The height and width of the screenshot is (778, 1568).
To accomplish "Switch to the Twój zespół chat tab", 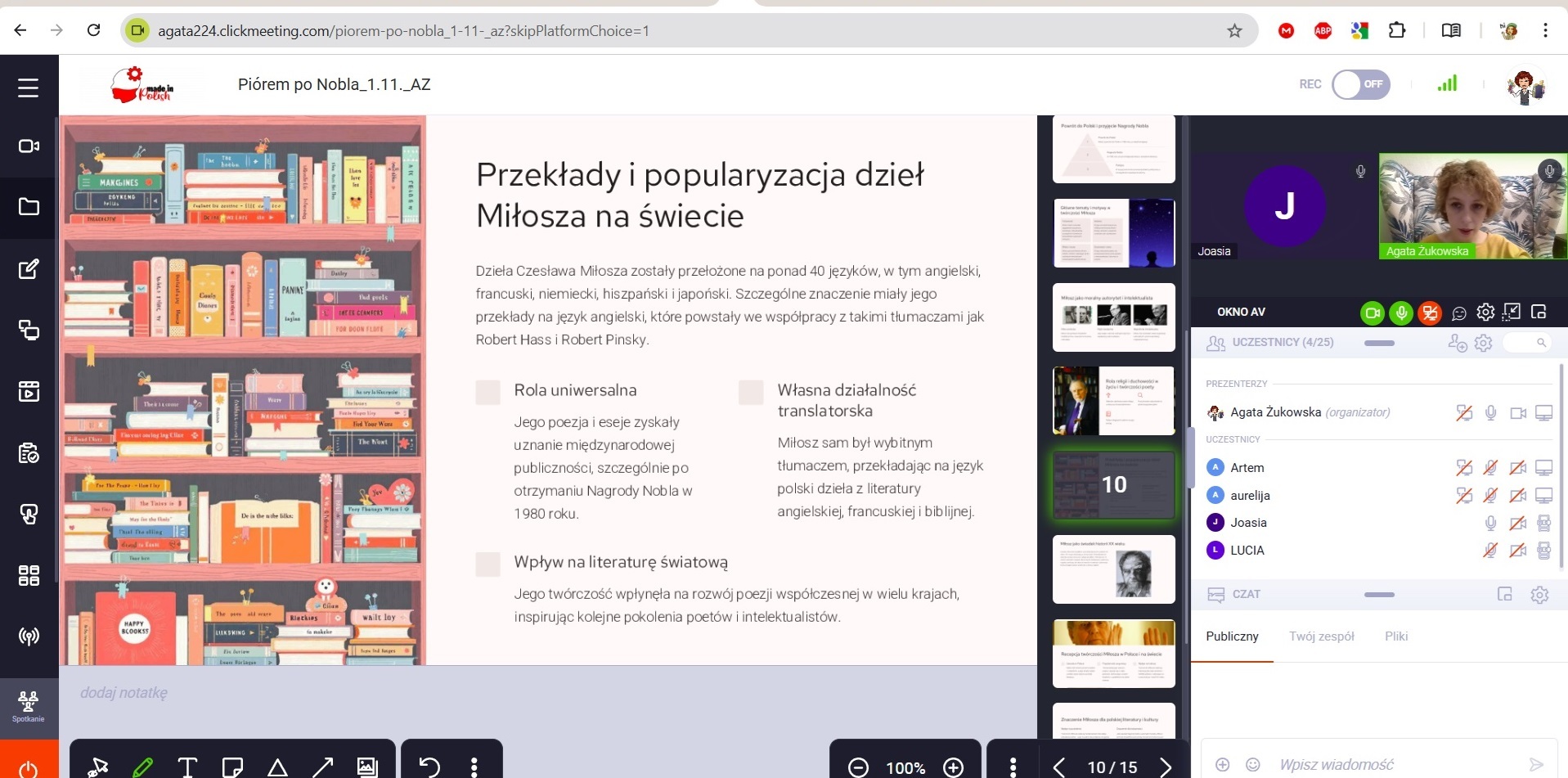I will click(x=1322, y=636).
